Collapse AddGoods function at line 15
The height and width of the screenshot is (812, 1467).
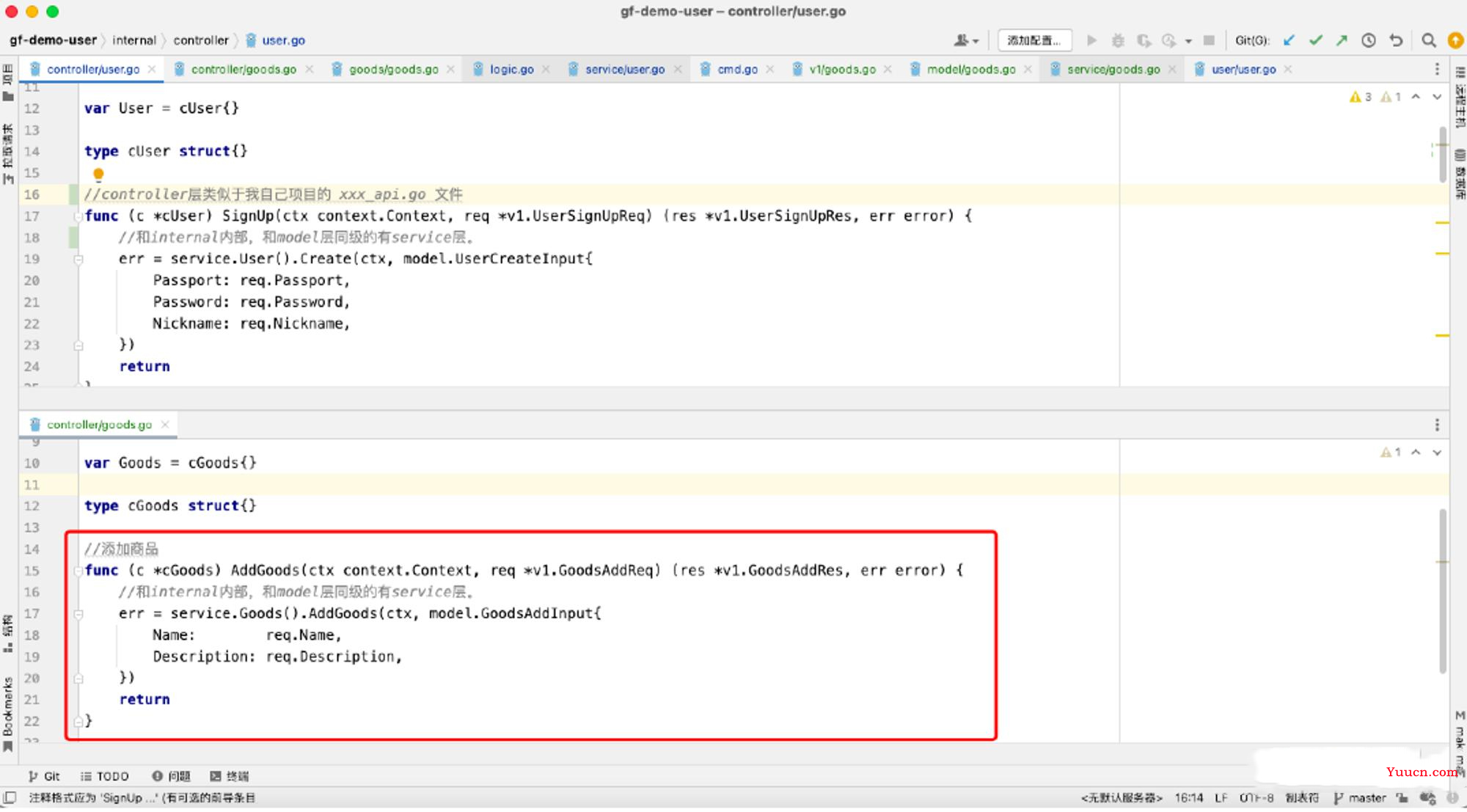tap(78, 571)
